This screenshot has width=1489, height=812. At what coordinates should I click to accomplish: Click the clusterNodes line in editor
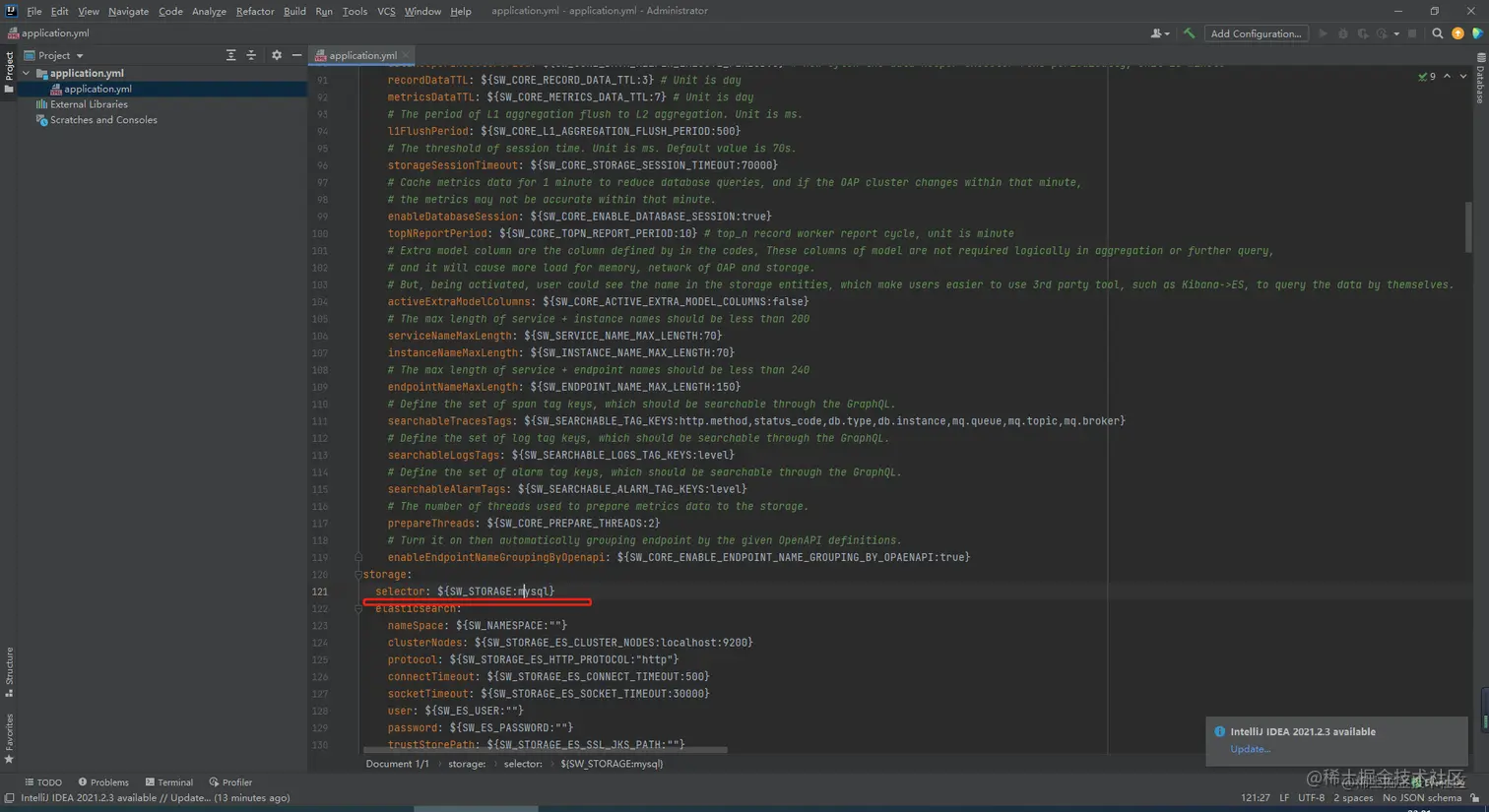tap(569, 643)
